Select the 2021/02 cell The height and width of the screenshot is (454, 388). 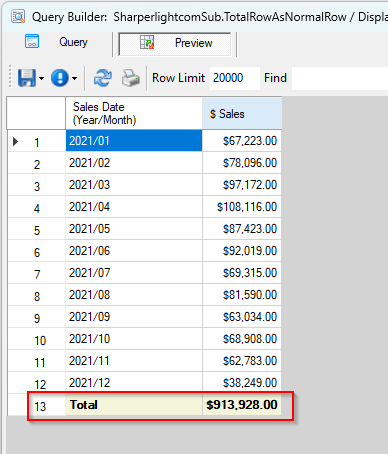[134, 163]
